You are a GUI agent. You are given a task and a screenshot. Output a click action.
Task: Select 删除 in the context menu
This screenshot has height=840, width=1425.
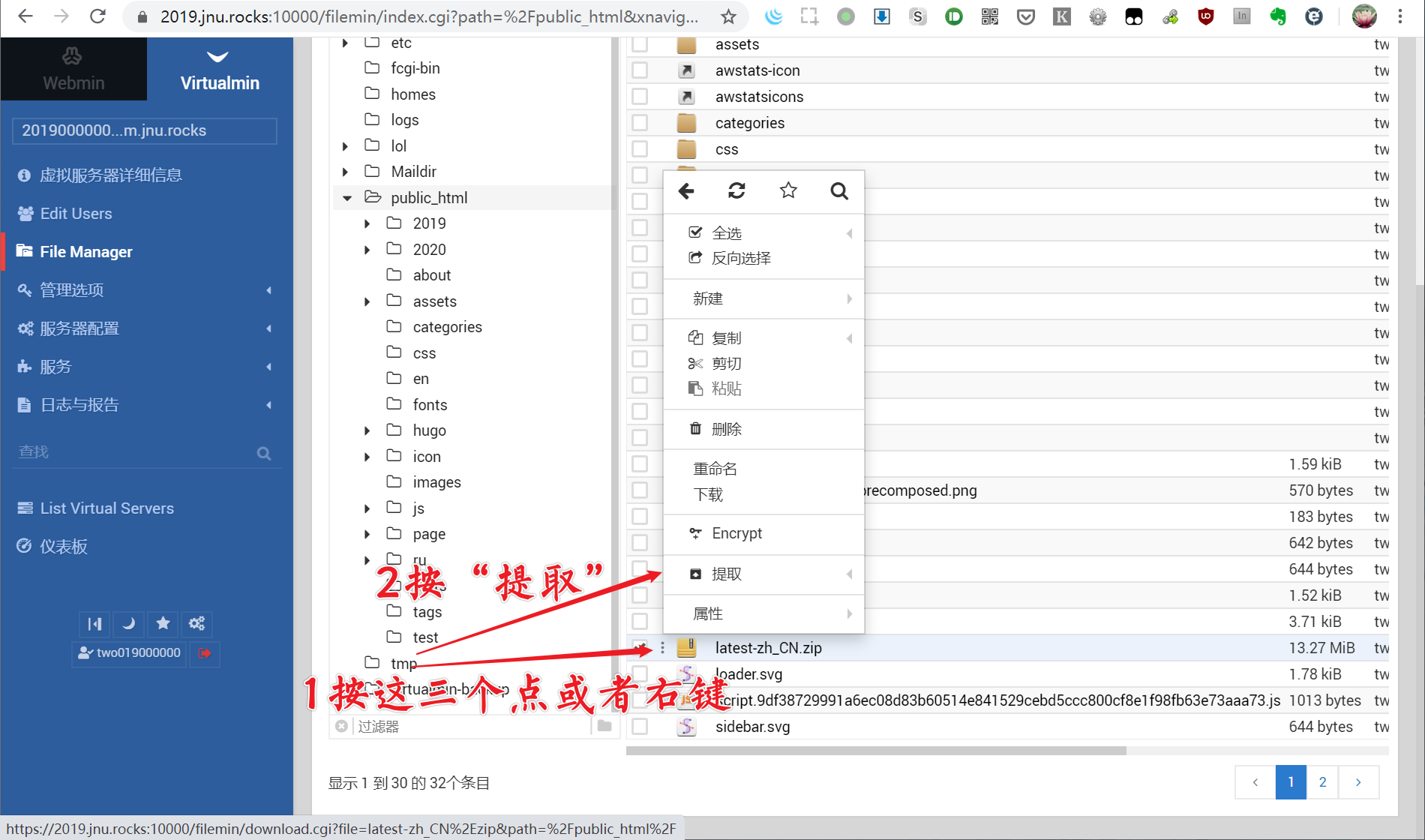tap(726, 429)
